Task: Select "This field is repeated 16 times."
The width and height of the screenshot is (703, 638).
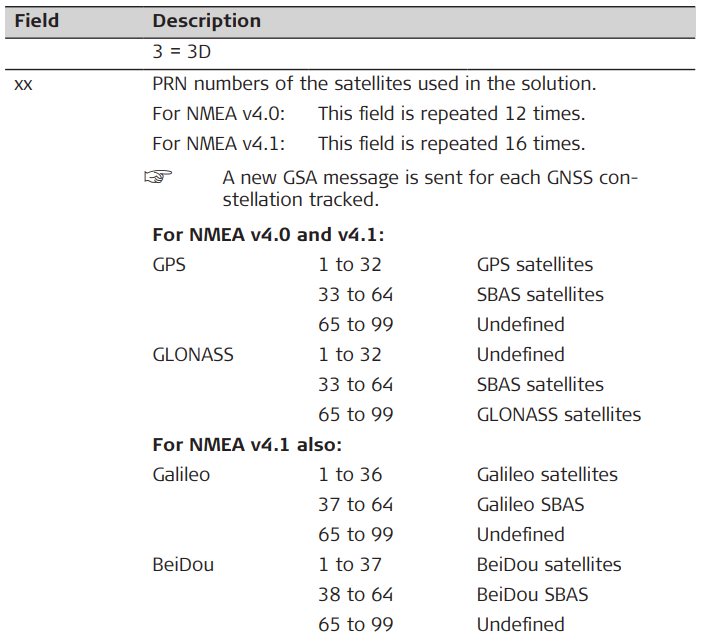Action: pos(451,144)
